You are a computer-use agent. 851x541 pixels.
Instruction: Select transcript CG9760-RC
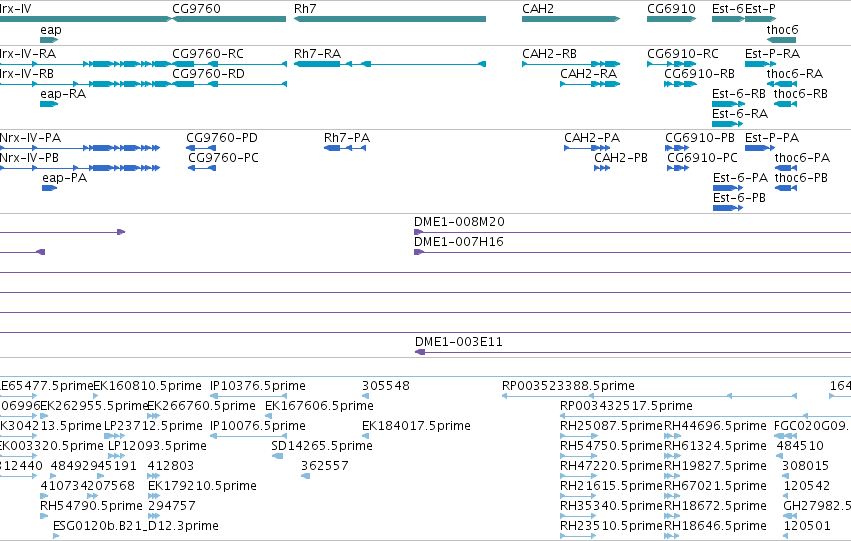pyautogui.click(x=229, y=64)
